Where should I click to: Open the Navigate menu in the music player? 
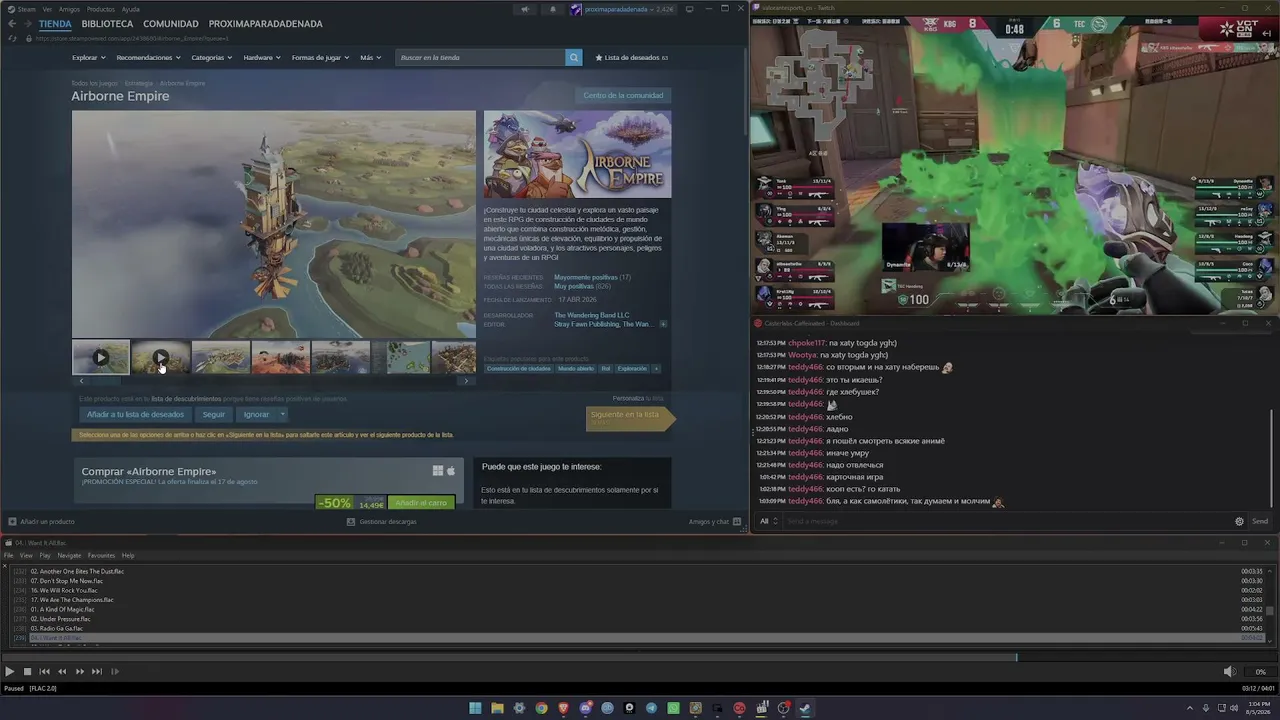coord(69,556)
